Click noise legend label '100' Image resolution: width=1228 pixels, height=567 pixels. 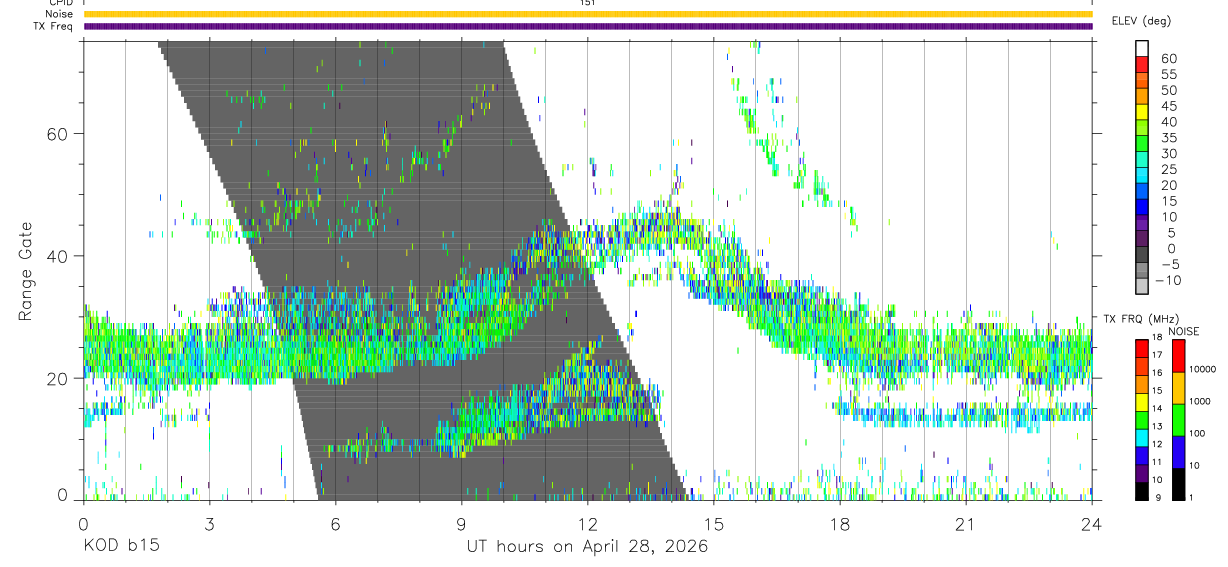coord(1198,433)
